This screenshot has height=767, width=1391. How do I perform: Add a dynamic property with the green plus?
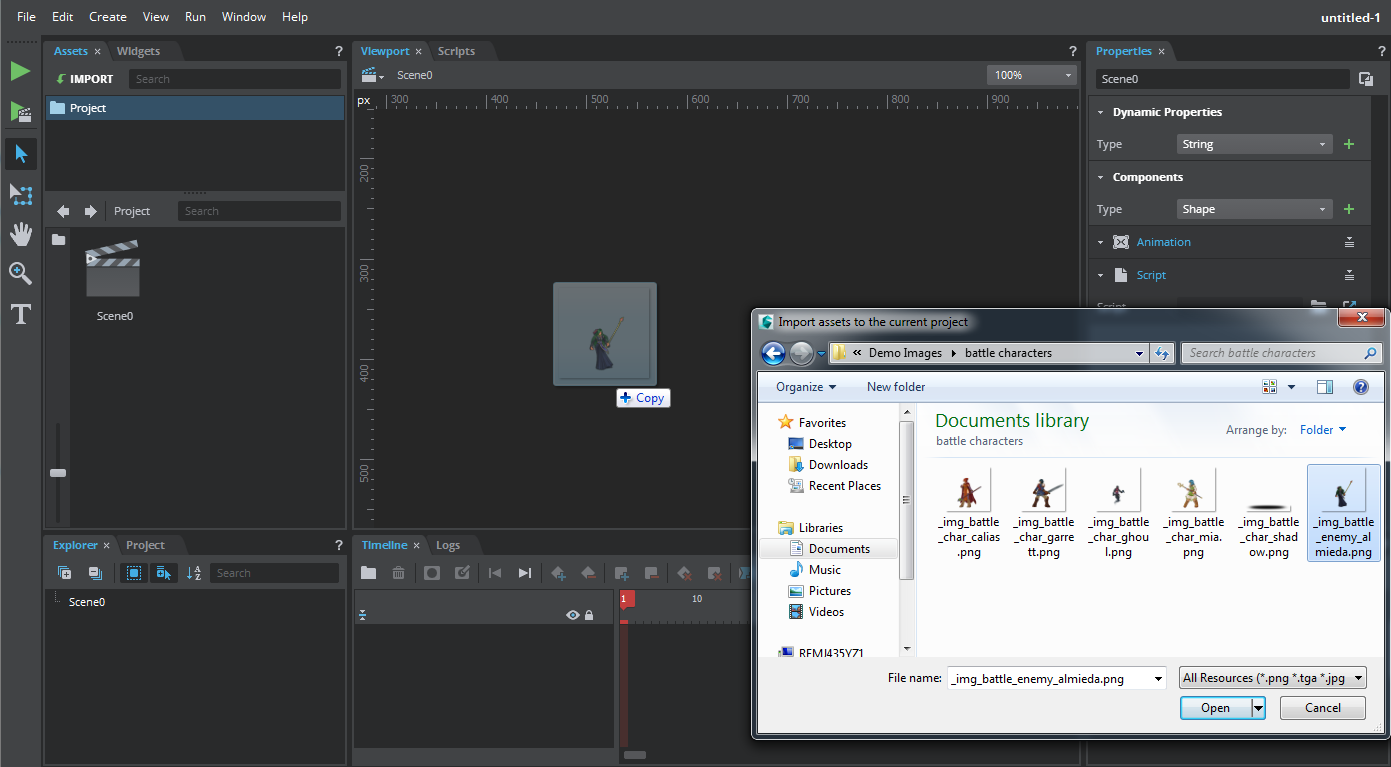click(x=1349, y=144)
